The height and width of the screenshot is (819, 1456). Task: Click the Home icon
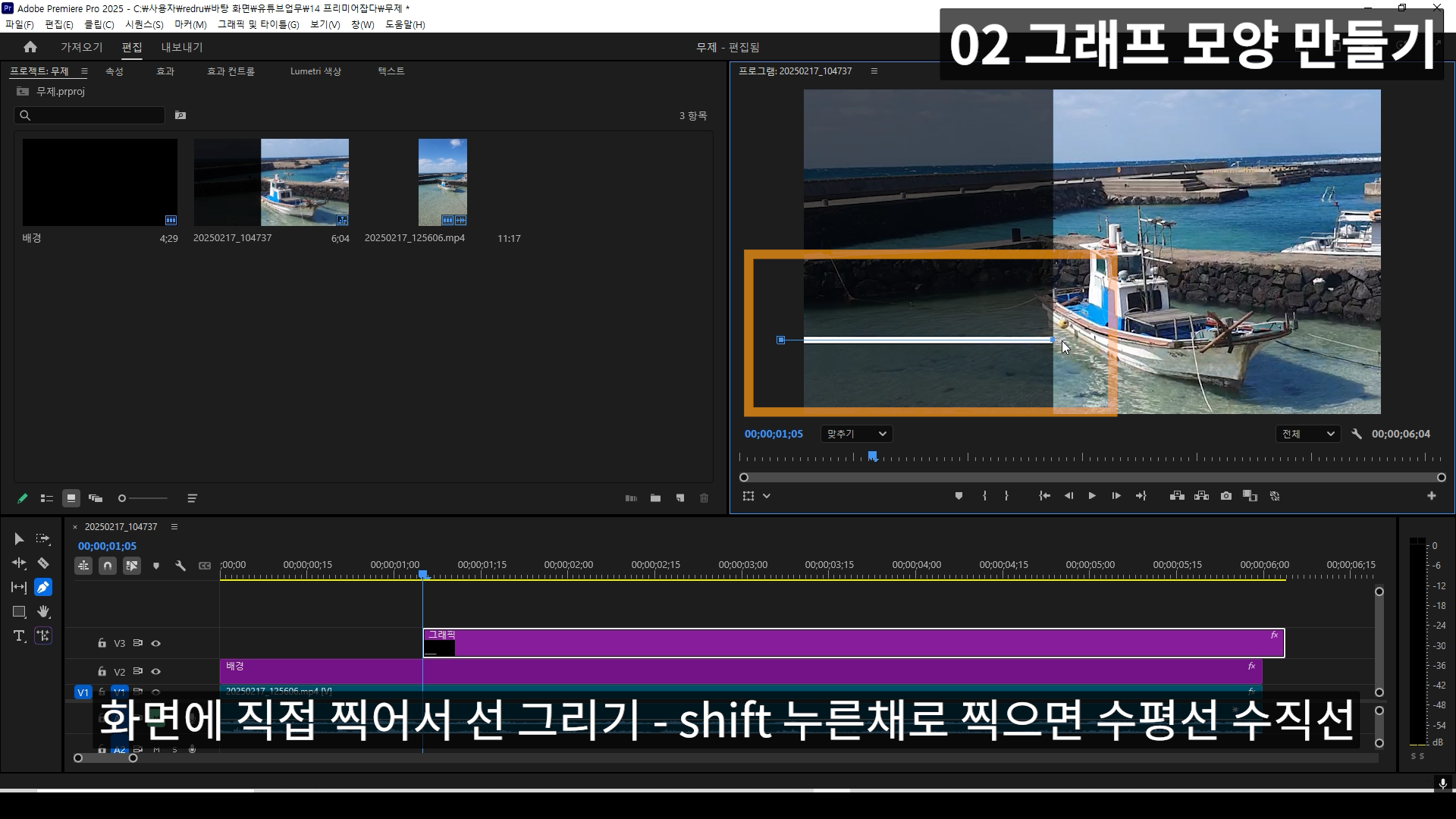point(30,47)
